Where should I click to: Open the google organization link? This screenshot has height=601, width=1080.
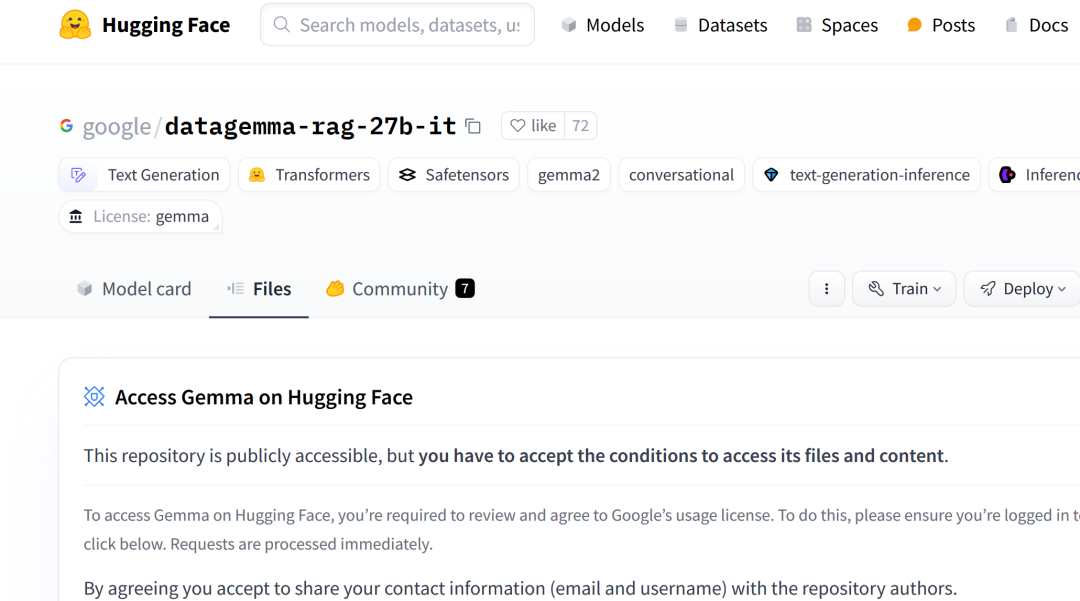(x=116, y=126)
